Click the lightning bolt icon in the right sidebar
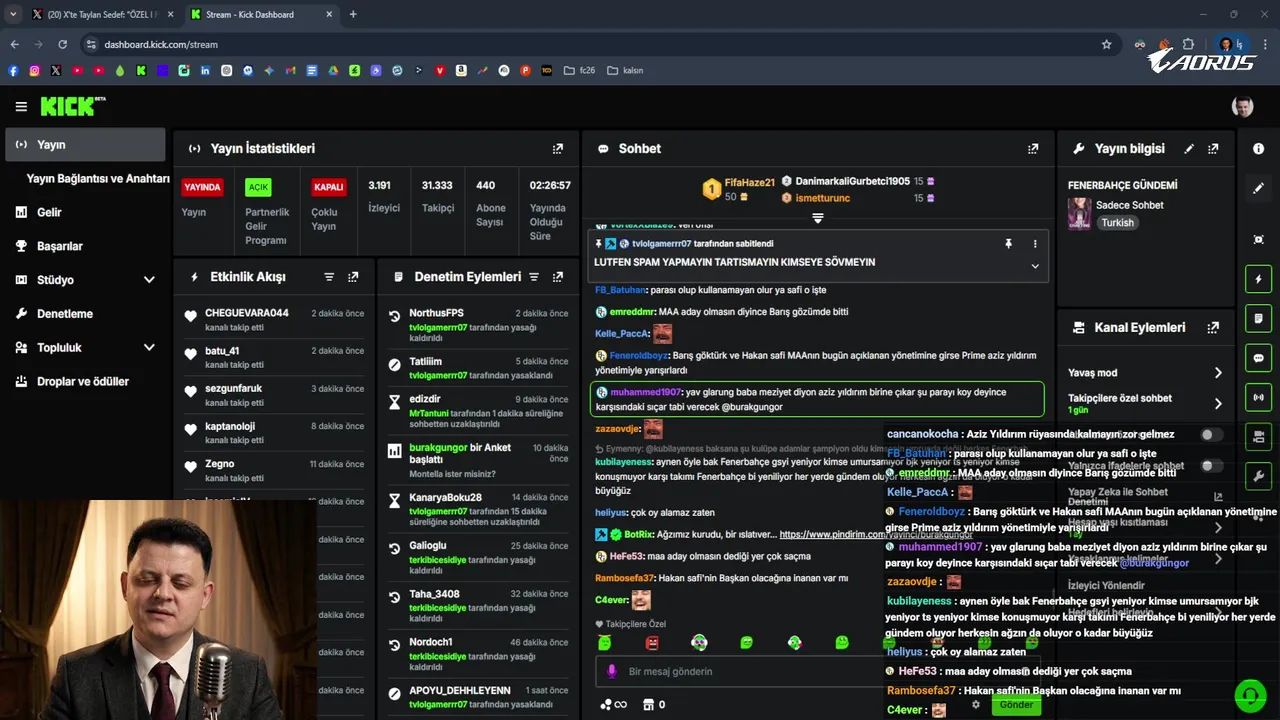Viewport: 1280px width, 720px height. tap(1258, 279)
